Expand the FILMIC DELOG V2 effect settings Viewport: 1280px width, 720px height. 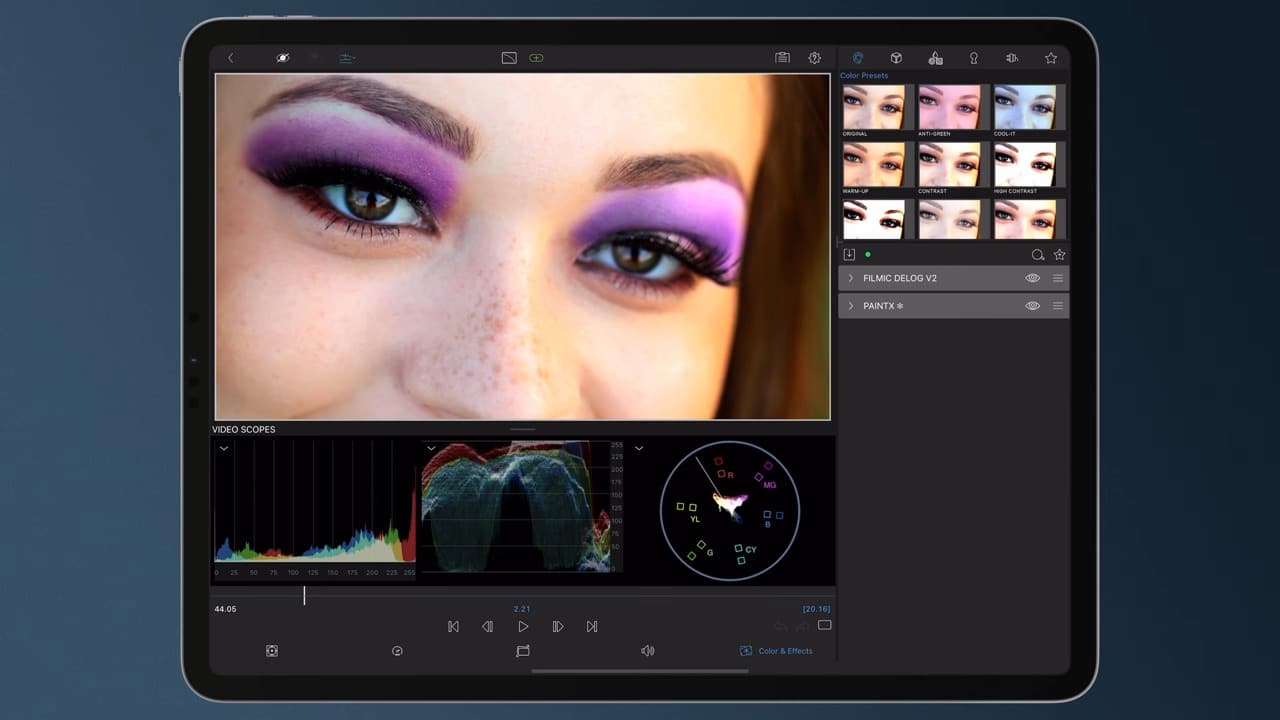851,278
